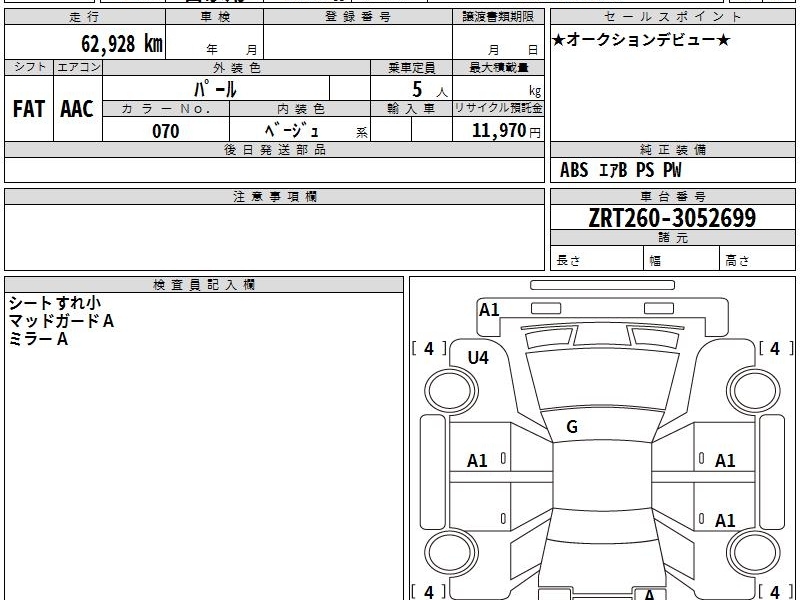Click the U4 dent mark on diagram
The image size is (800, 600).
[478, 358]
